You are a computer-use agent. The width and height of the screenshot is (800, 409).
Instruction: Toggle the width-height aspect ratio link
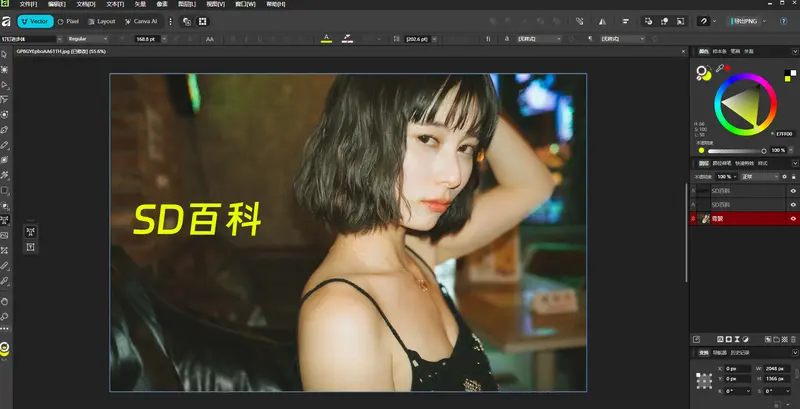[796, 373]
